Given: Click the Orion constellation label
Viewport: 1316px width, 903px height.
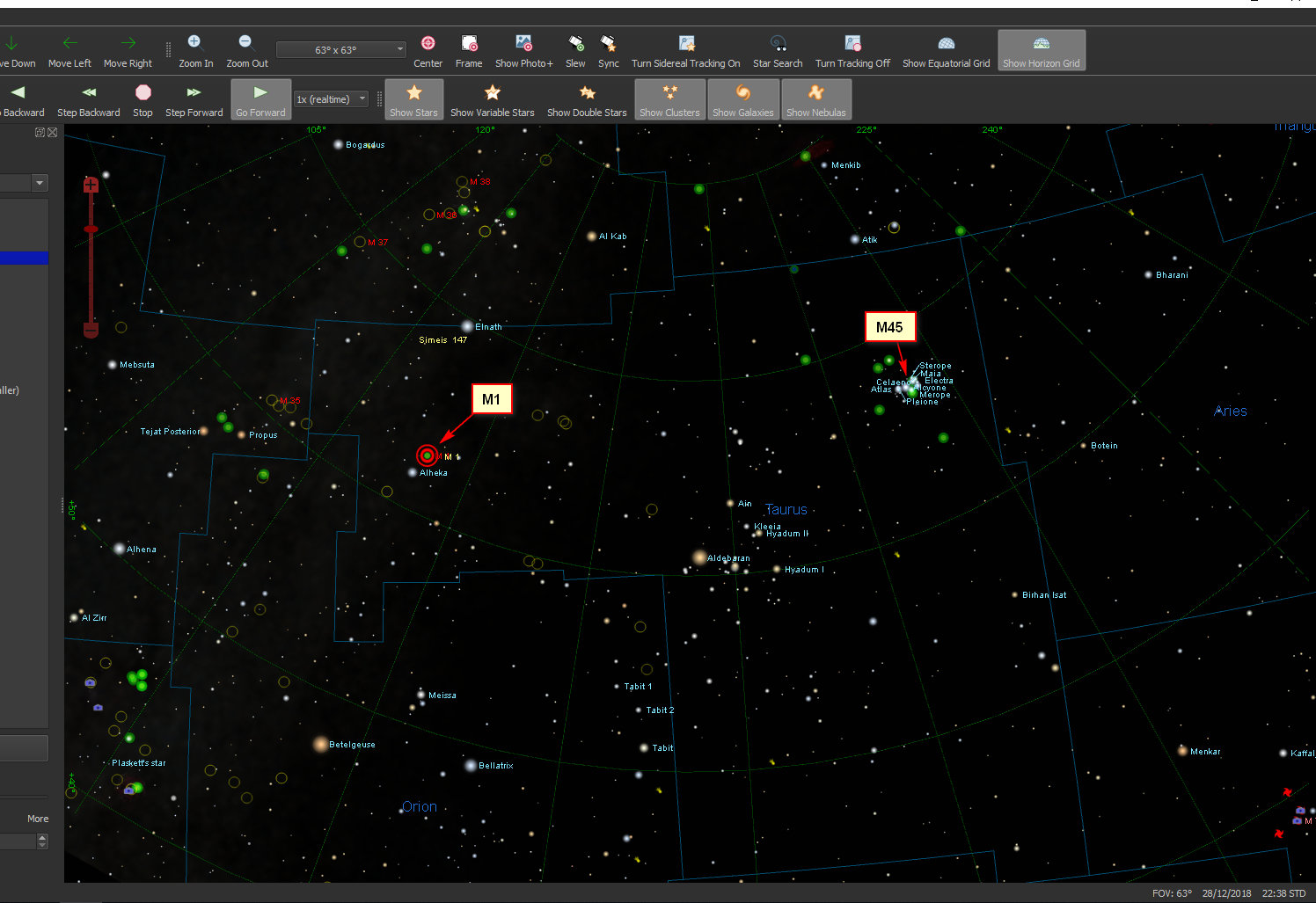Looking at the screenshot, I should 419,806.
